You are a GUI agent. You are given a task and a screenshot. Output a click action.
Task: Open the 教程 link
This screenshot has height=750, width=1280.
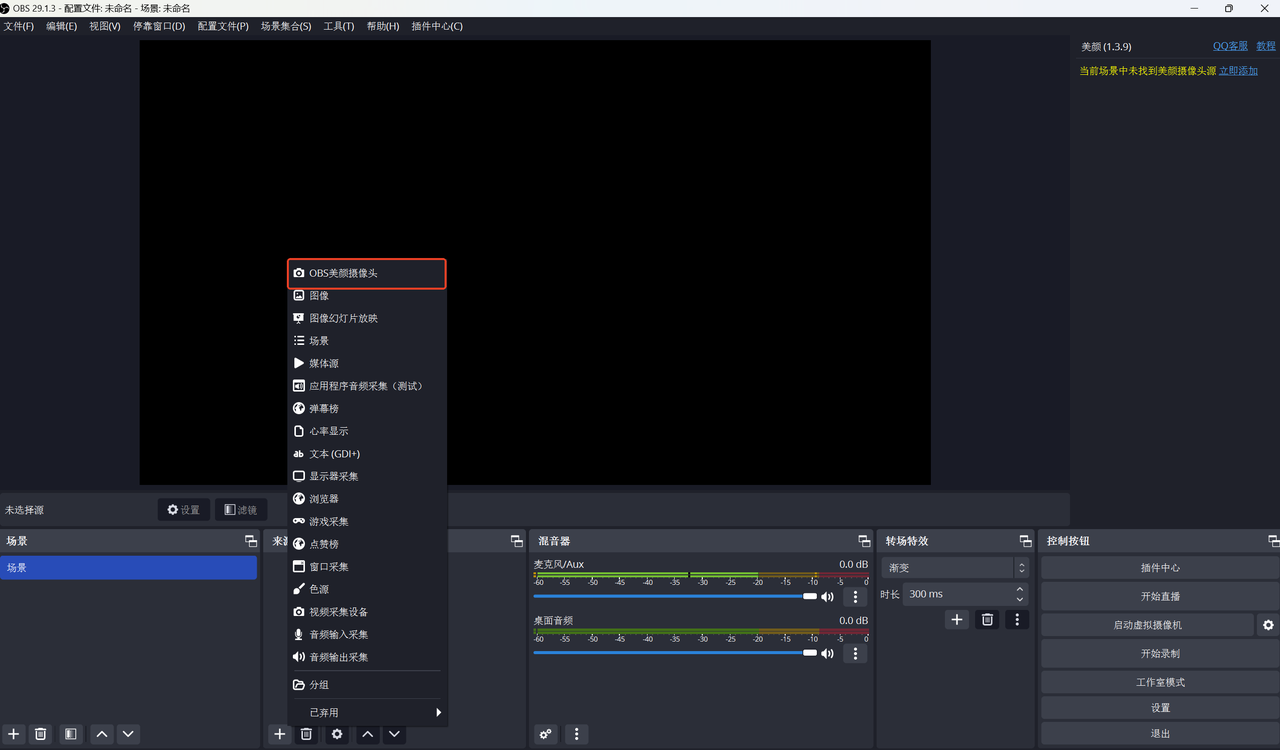tap(1264, 45)
